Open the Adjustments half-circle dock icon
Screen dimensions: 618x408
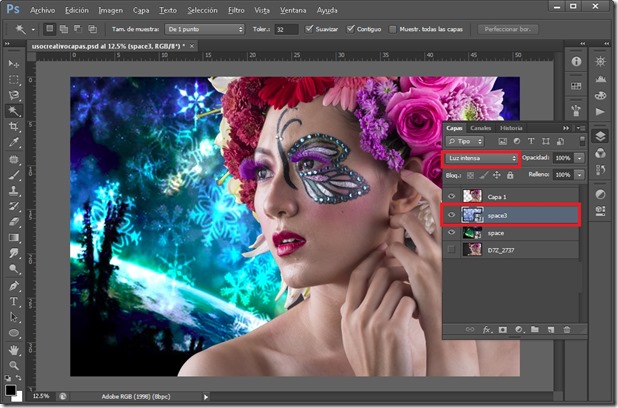click(x=601, y=194)
